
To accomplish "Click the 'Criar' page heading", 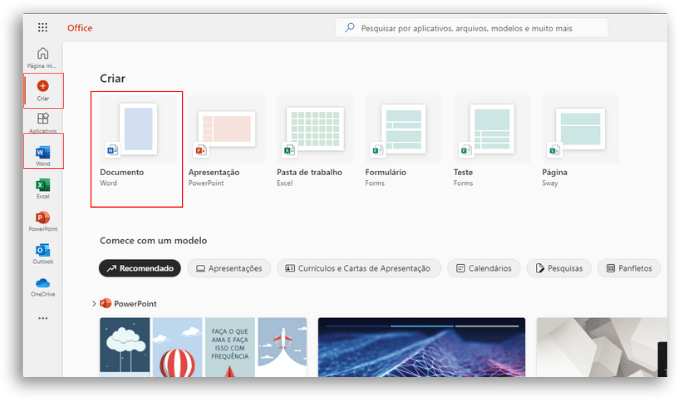I will point(112,79).
